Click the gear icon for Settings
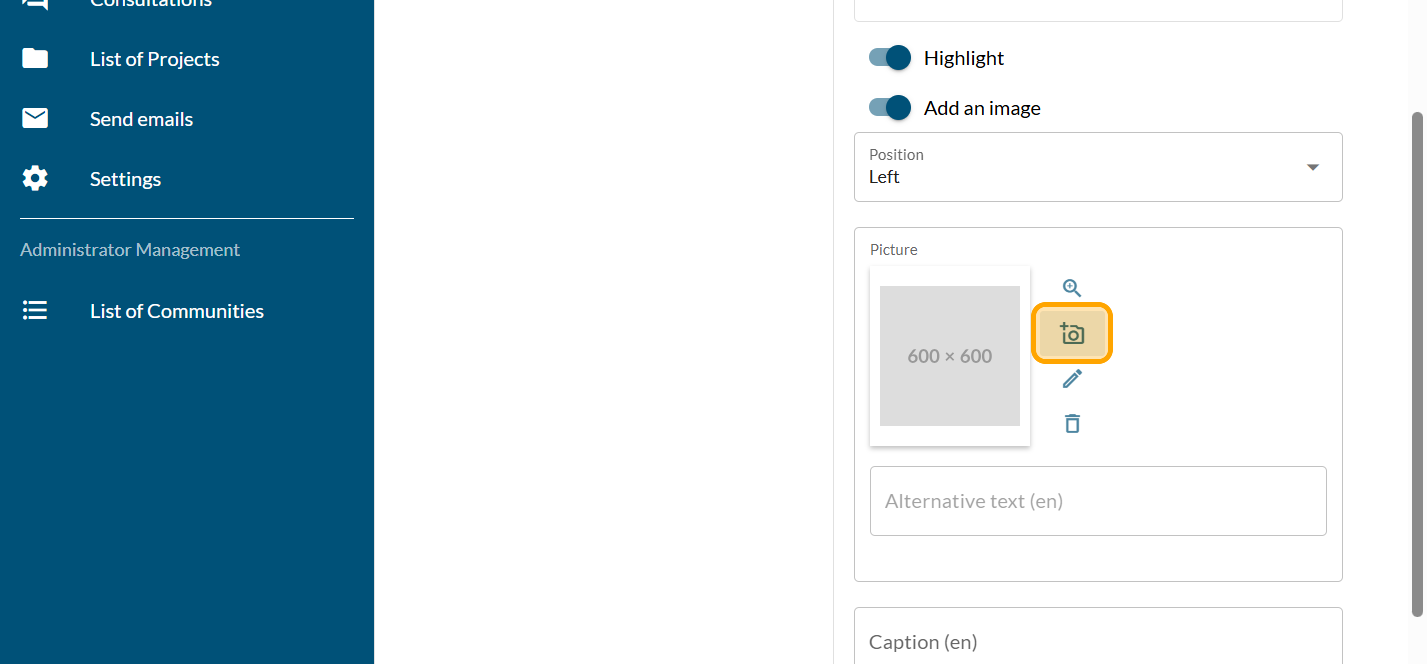Screen dimensions: 1427x664 click(35, 179)
